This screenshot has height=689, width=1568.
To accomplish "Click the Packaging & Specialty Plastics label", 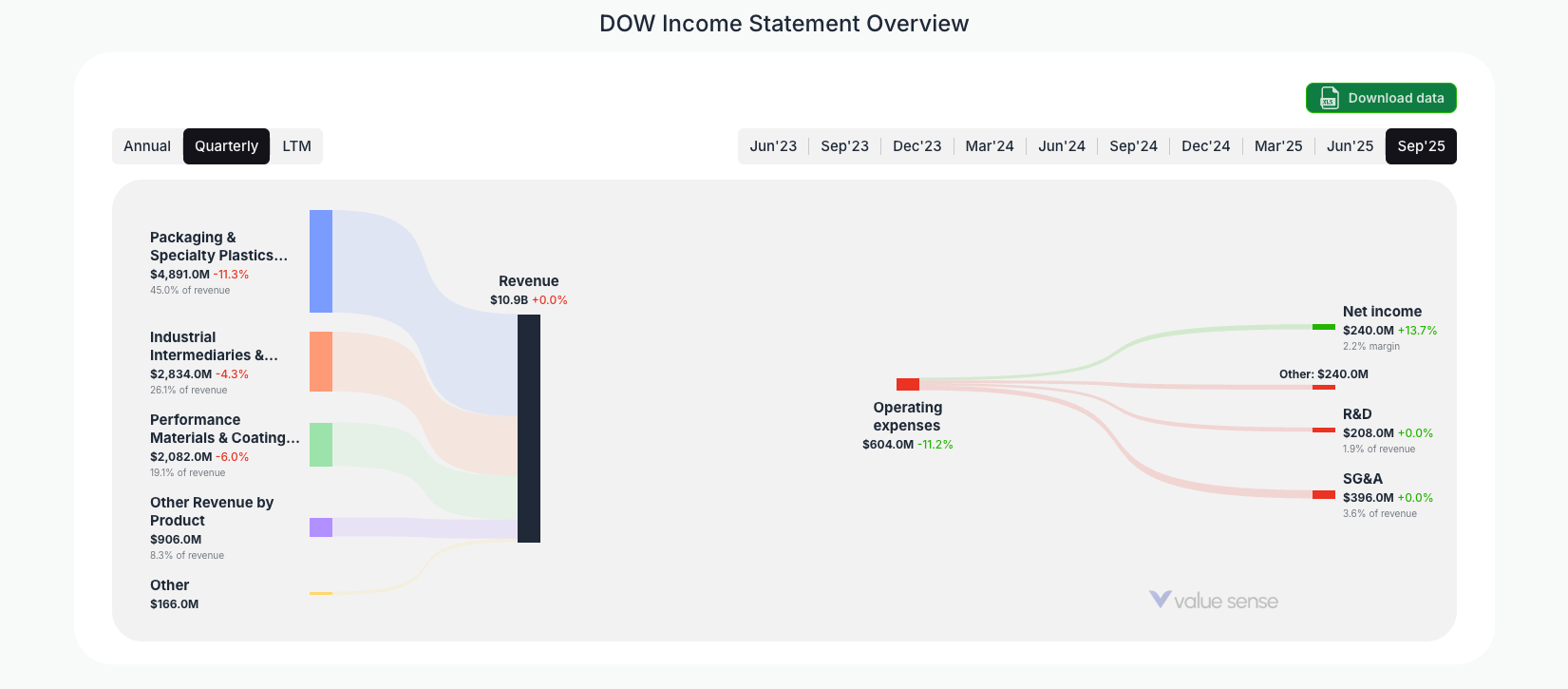I will (x=218, y=246).
